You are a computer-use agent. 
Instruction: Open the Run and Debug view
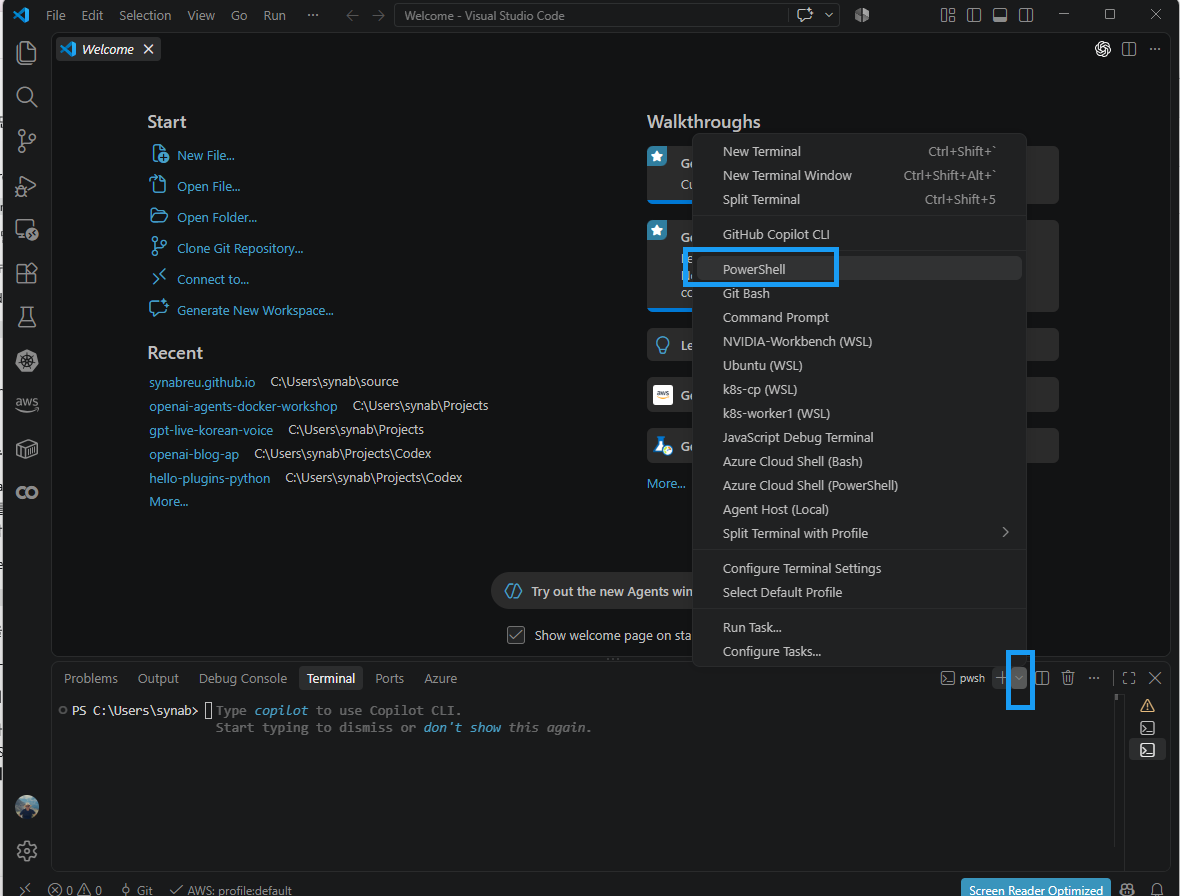pyautogui.click(x=26, y=185)
